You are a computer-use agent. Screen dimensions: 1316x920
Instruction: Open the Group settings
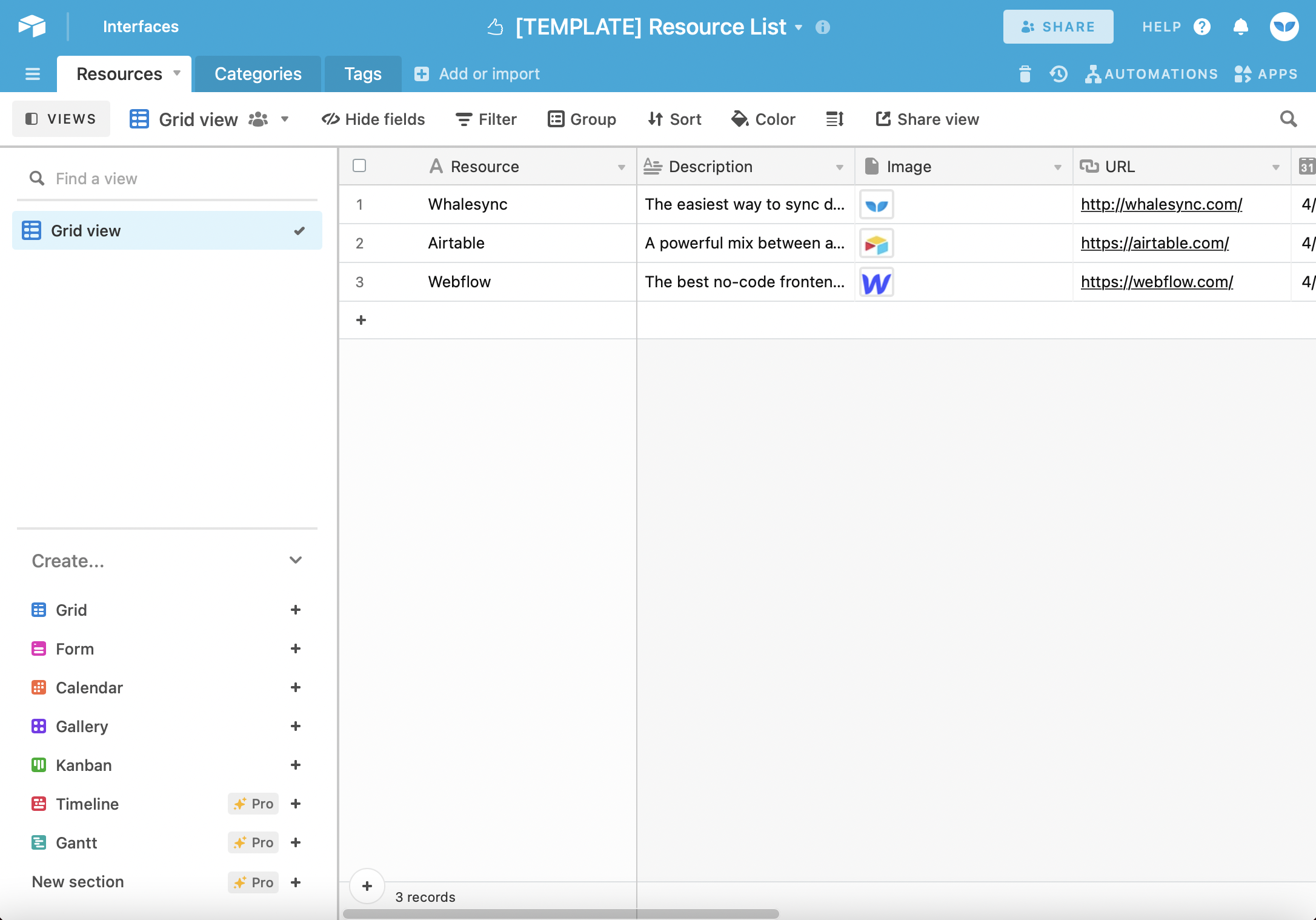point(581,119)
